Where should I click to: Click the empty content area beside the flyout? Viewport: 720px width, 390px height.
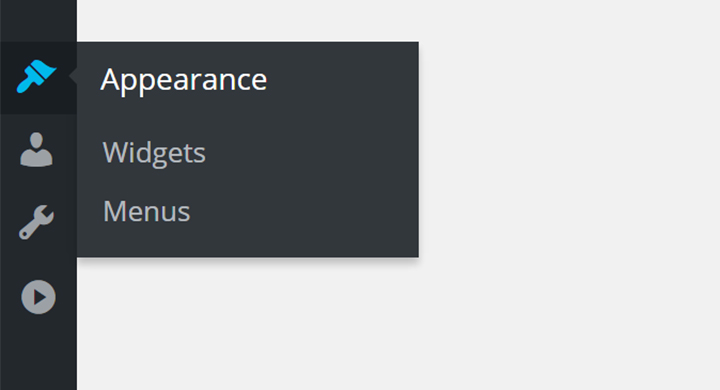pos(569,193)
